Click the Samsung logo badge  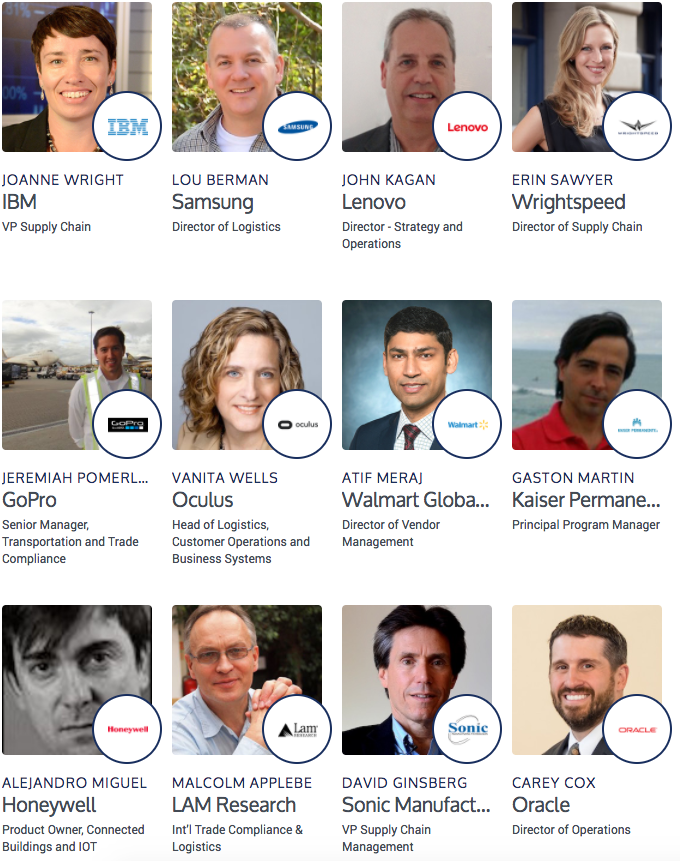pyautogui.click(x=297, y=126)
